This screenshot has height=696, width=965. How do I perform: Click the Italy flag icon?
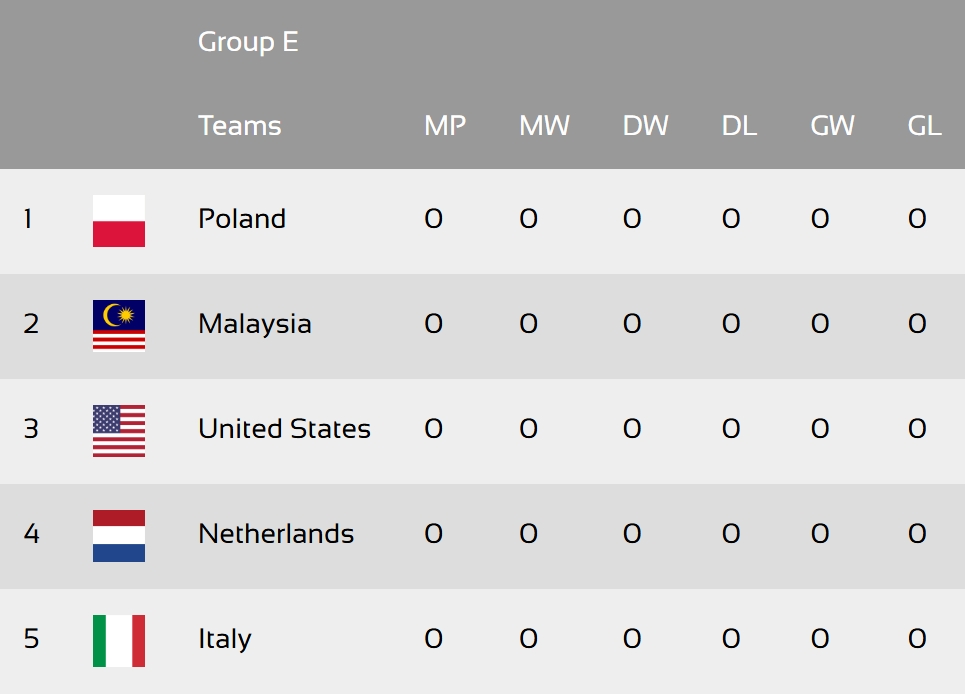[x=119, y=641]
